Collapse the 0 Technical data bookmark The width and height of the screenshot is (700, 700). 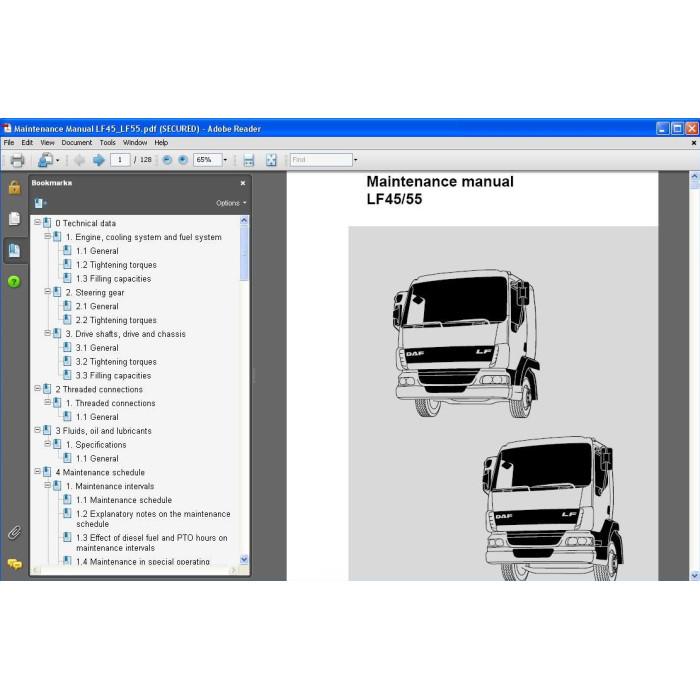click(x=38, y=222)
